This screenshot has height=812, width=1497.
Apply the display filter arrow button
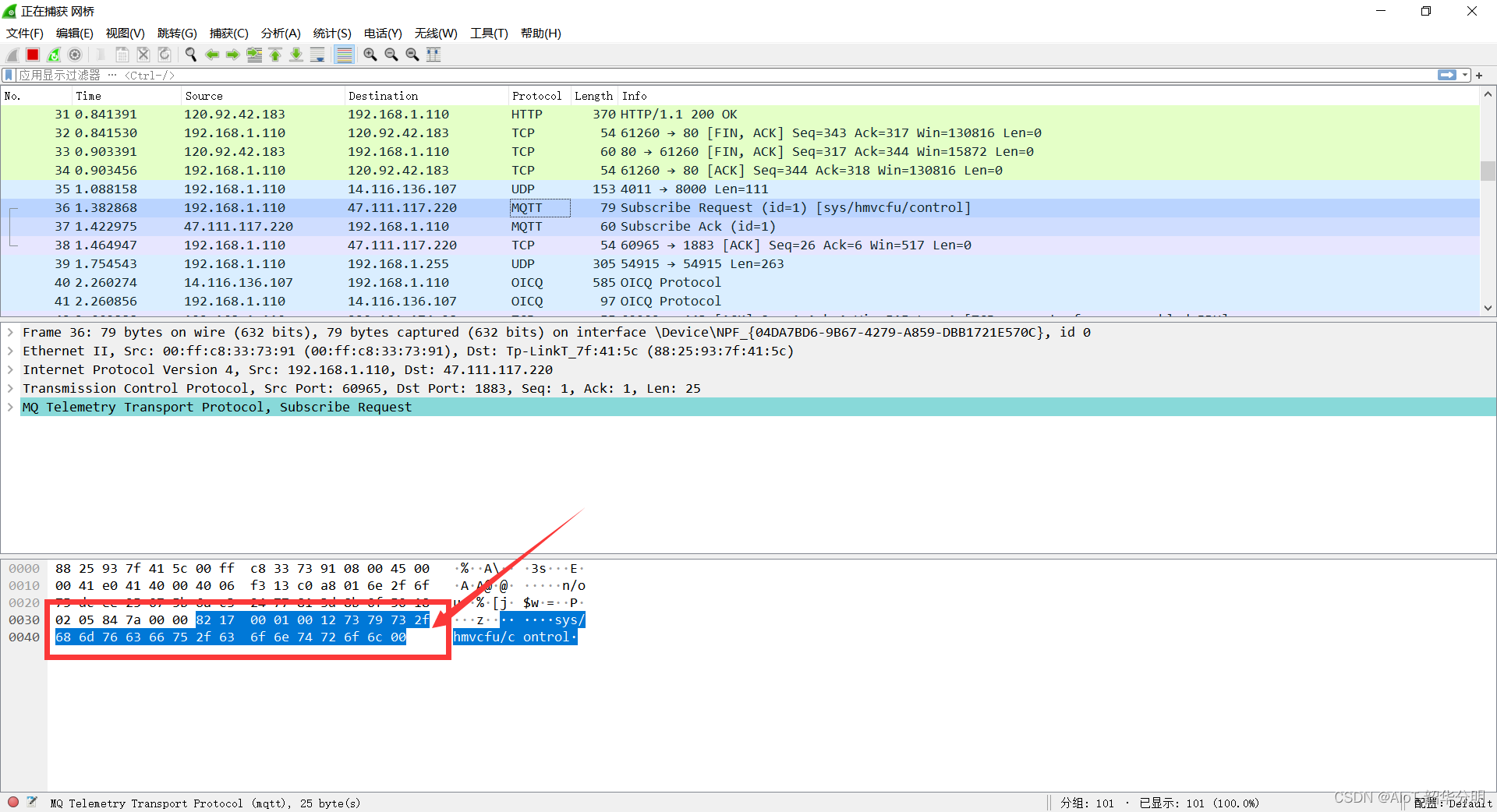(x=1446, y=76)
